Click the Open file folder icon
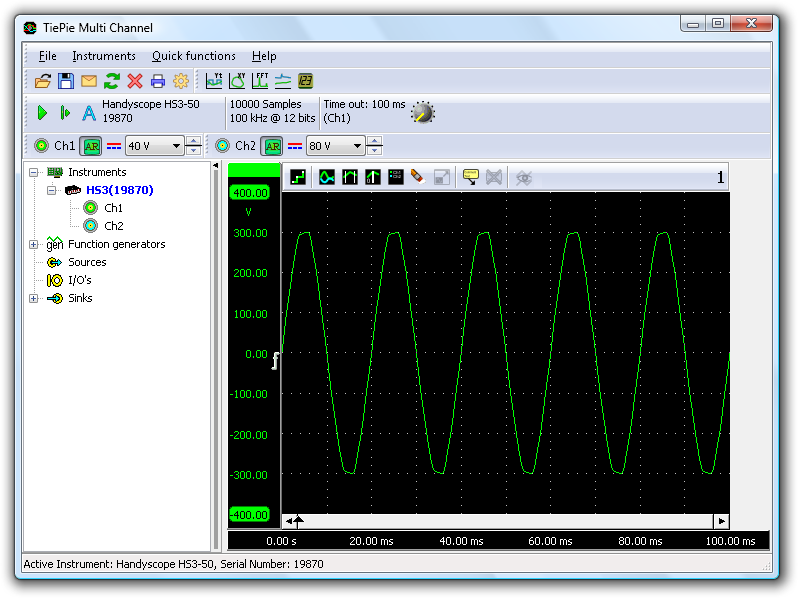The width and height of the screenshot is (798, 598). tap(43, 81)
